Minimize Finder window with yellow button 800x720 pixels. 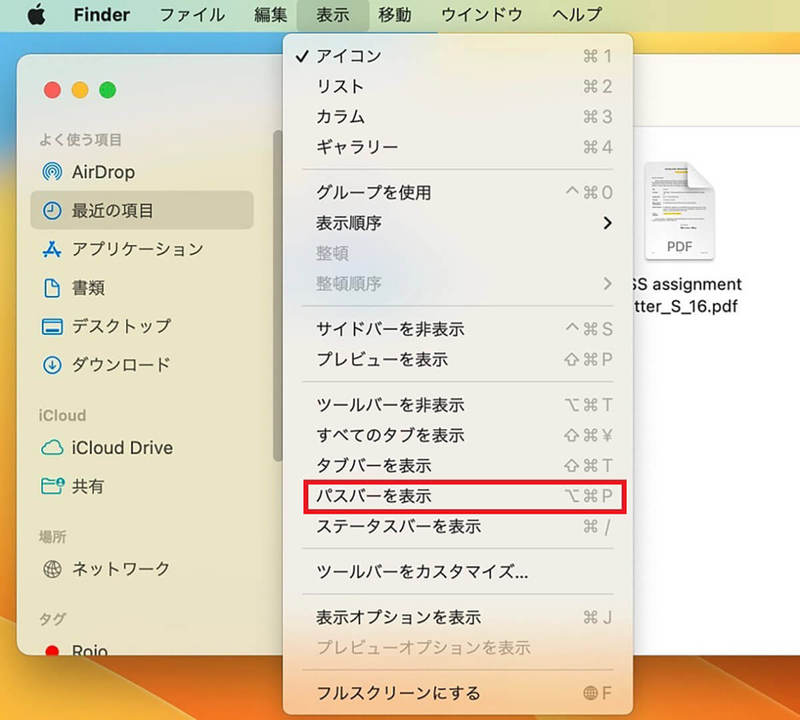(x=80, y=90)
